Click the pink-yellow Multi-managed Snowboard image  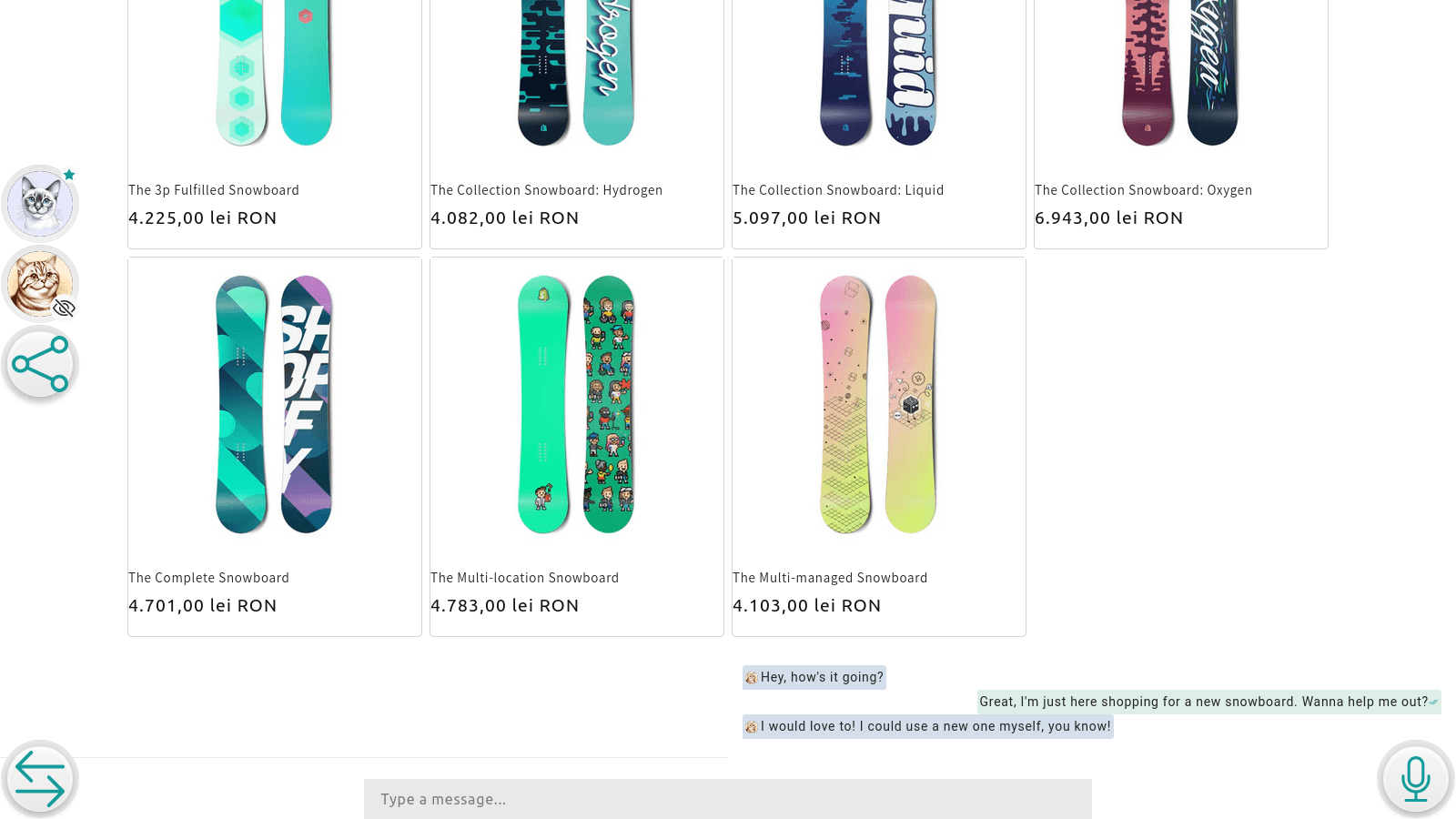878,403
